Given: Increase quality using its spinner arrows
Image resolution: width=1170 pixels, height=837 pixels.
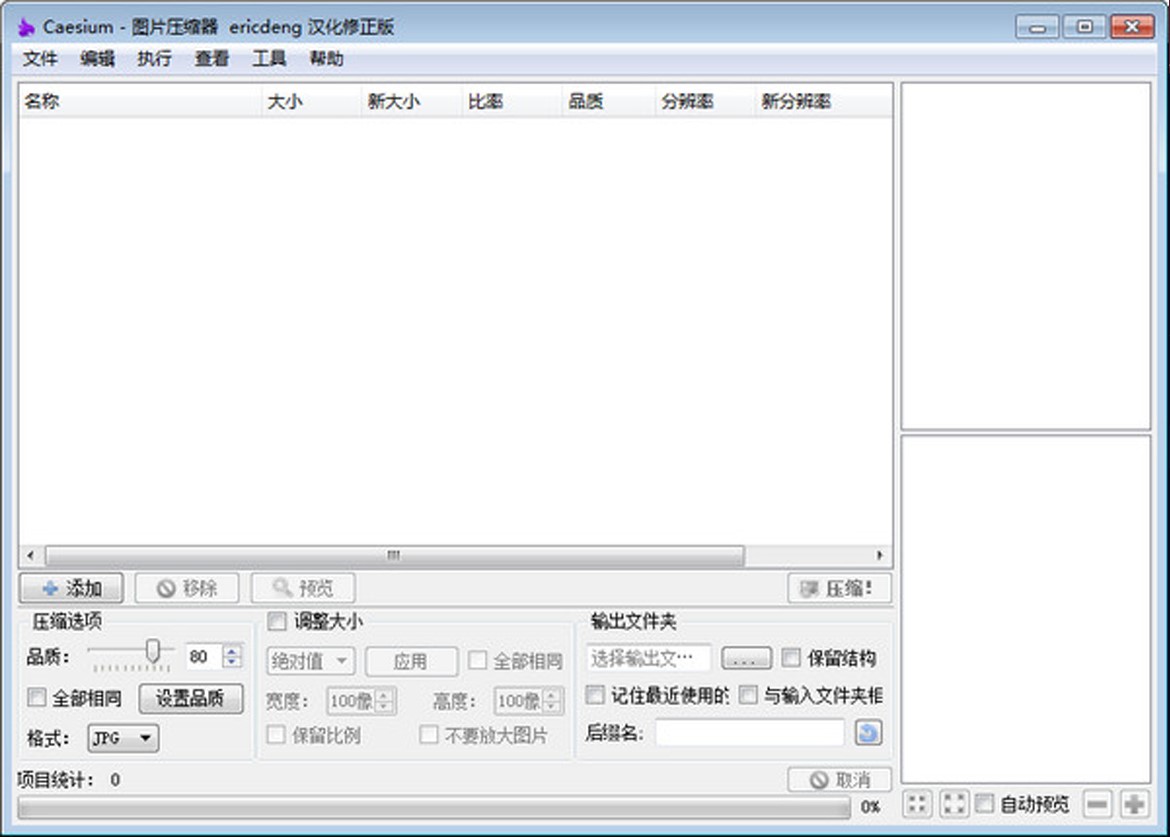Looking at the screenshot, I should pyautogui.click(x=231, y=651).
